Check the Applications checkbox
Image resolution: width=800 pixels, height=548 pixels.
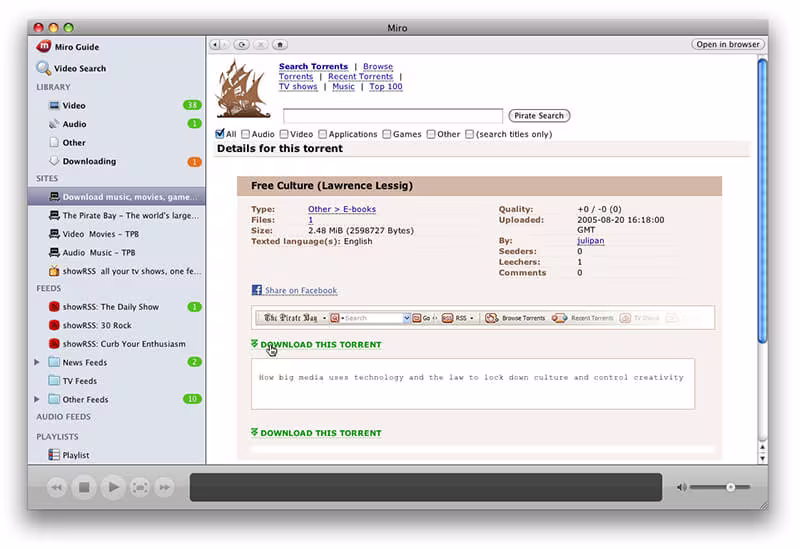[x=322, y=134]
